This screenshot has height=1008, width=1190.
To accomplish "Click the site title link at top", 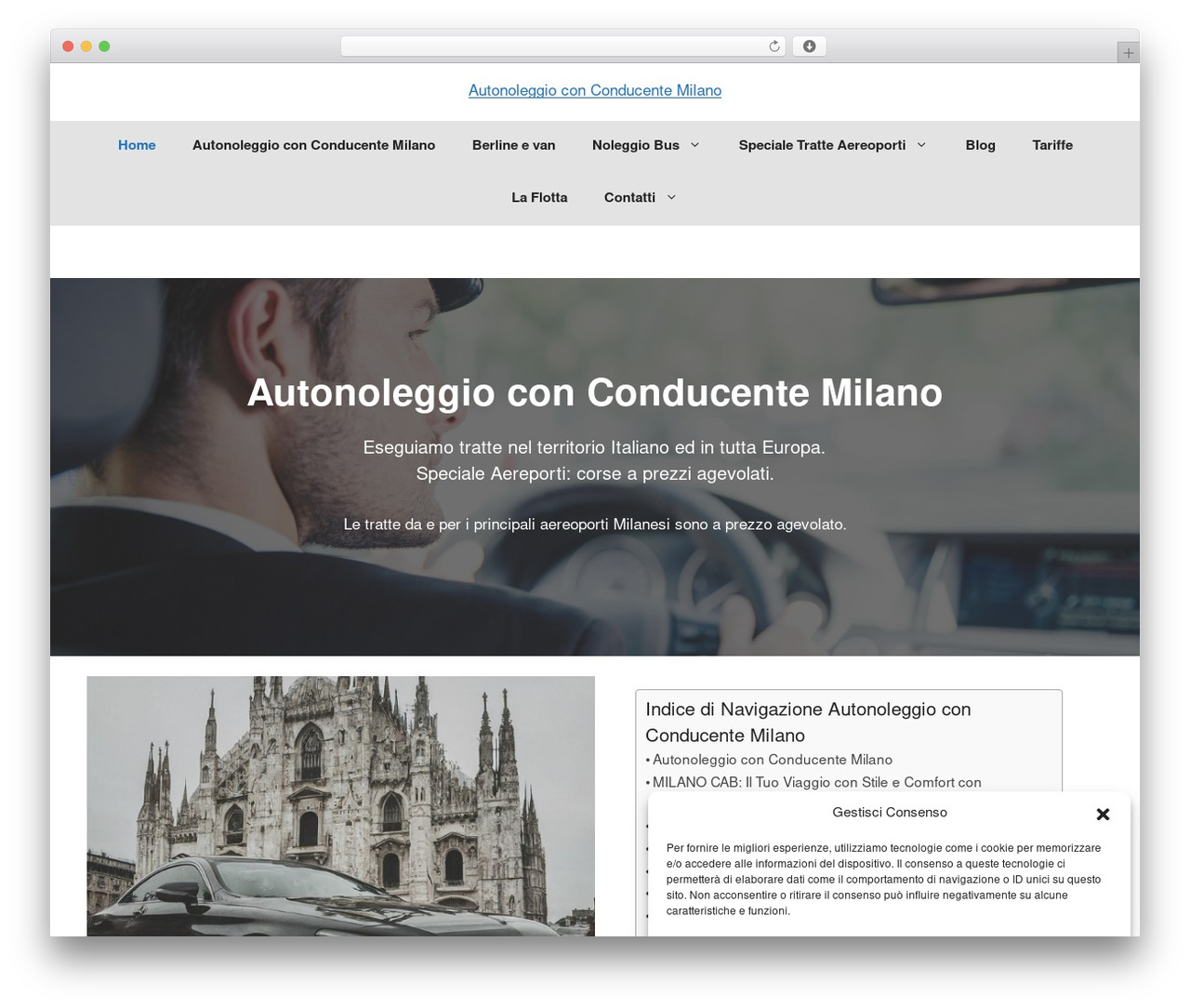I will 595,90.
